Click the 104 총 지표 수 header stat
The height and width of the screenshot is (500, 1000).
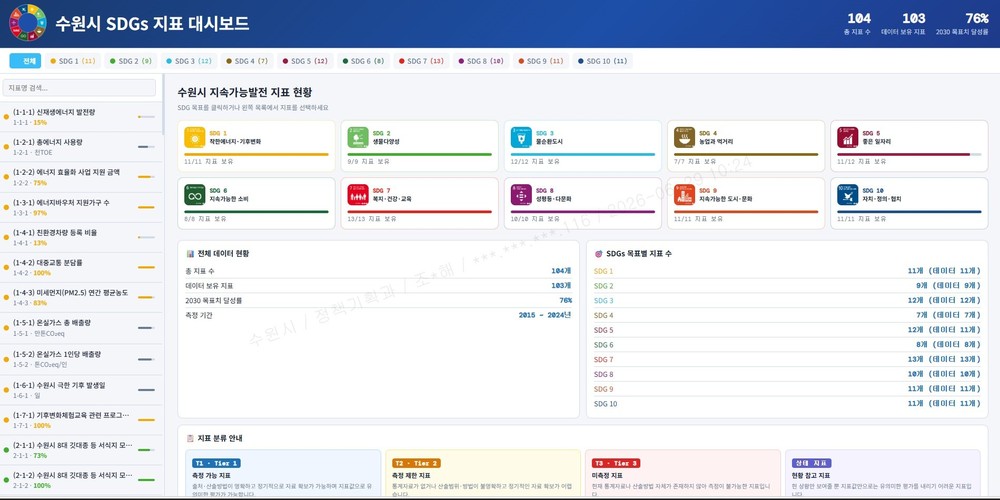858,24
